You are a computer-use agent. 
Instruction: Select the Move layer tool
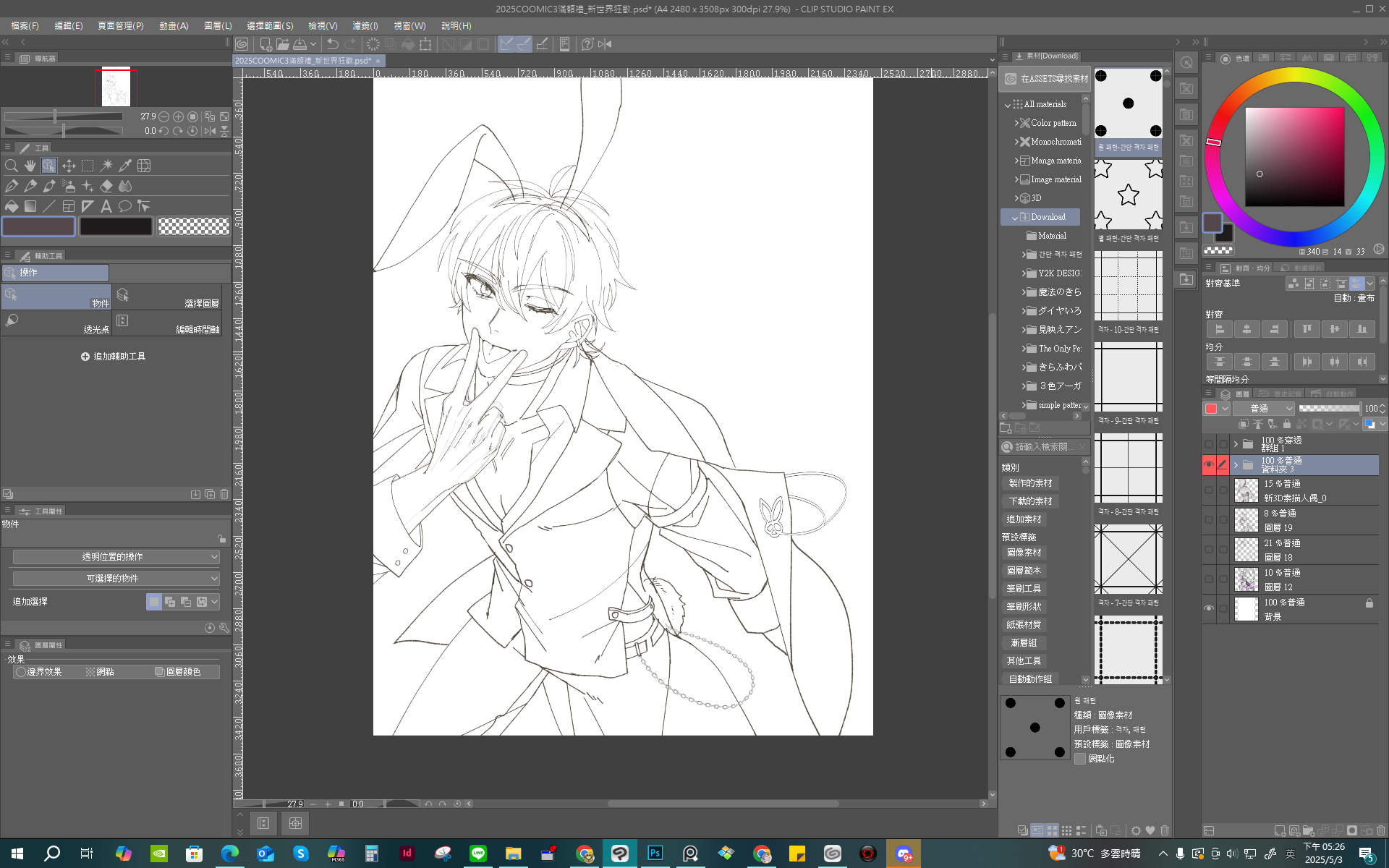(69, 166)
